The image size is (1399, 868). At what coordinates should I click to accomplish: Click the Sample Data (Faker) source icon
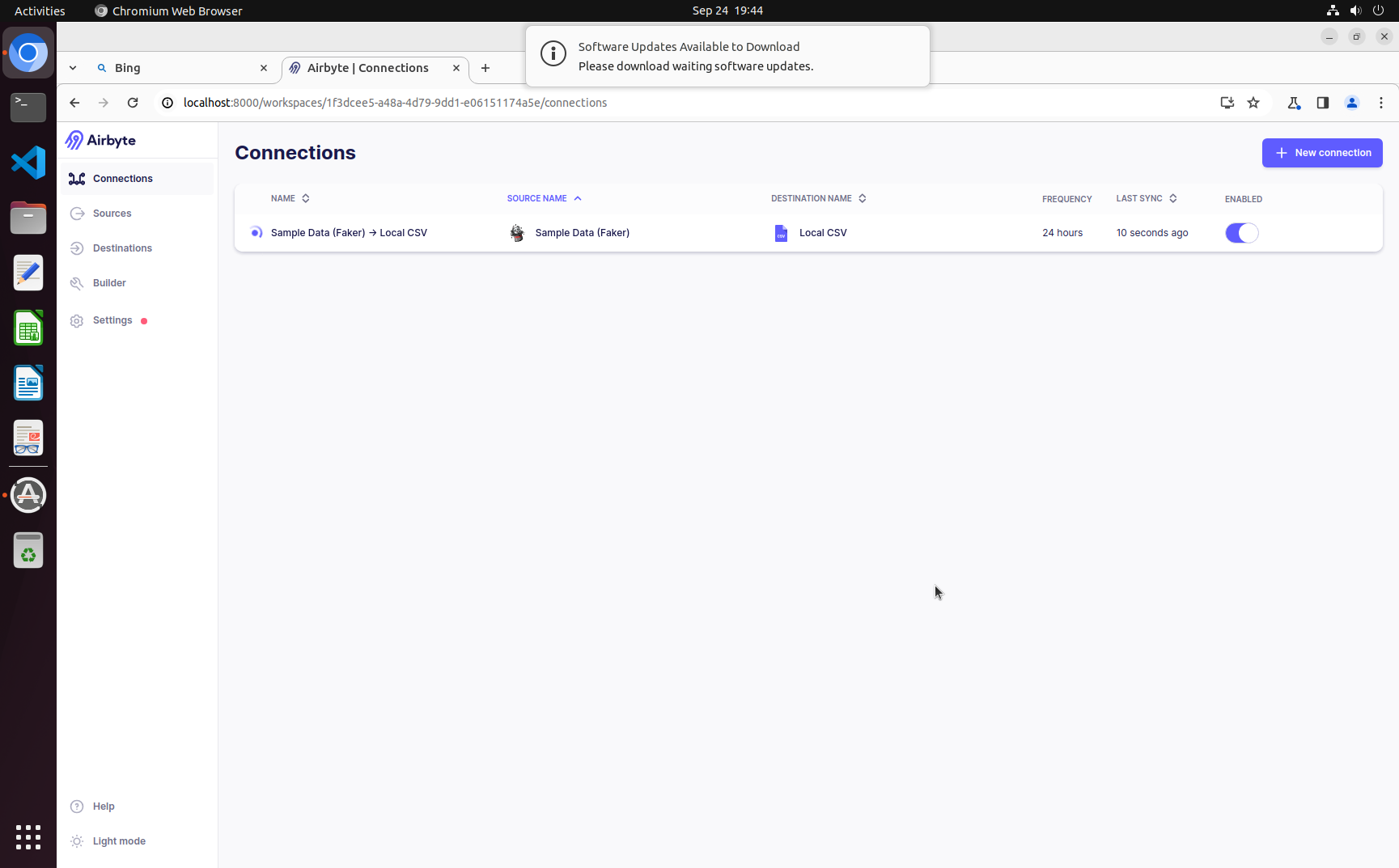517,233
